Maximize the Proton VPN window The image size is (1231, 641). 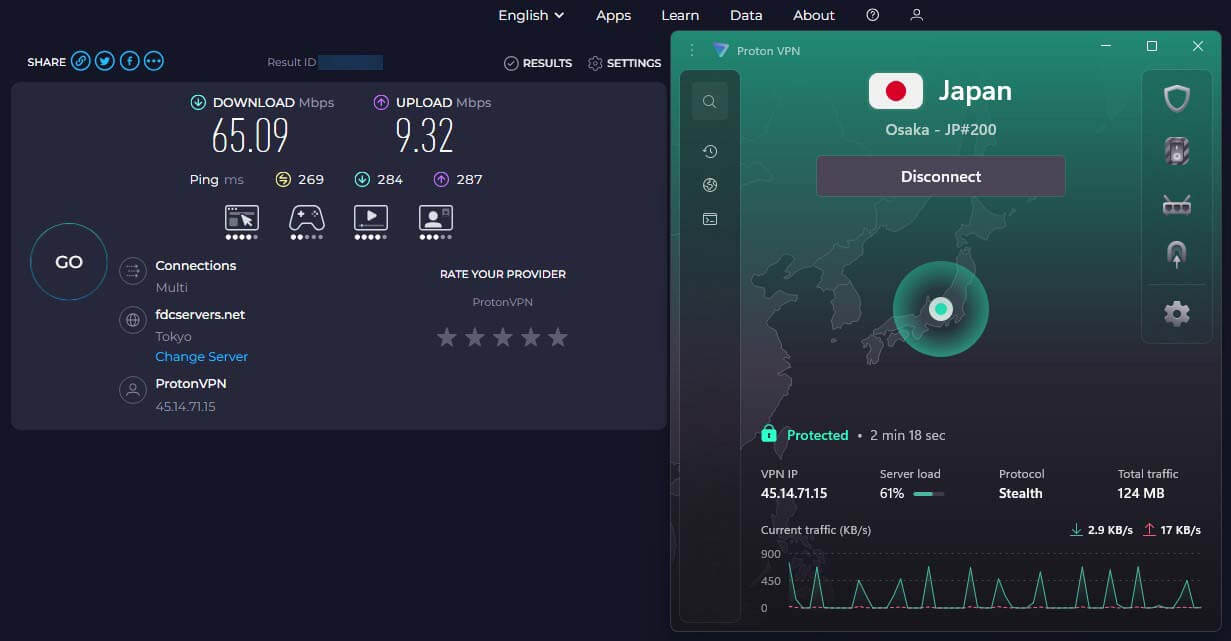(x=1151, y=46)
